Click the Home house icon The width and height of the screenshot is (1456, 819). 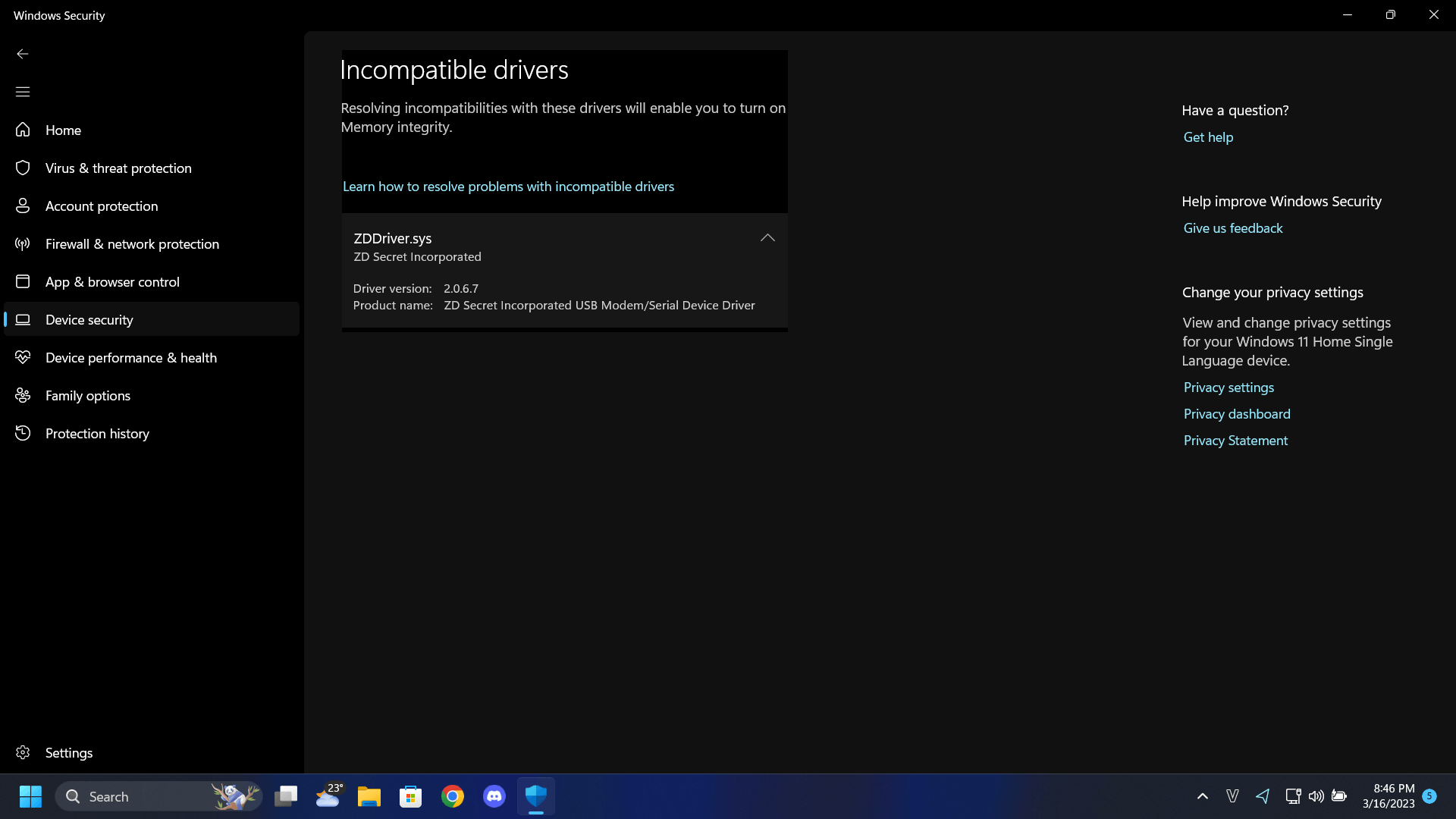(x=23, y=130)
